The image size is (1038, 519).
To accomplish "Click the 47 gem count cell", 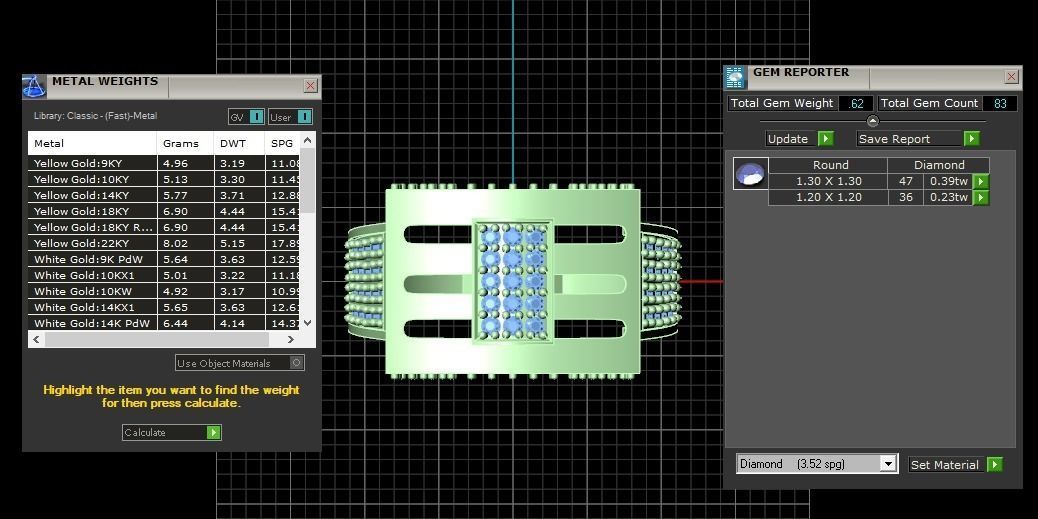I will coord(906,181).
